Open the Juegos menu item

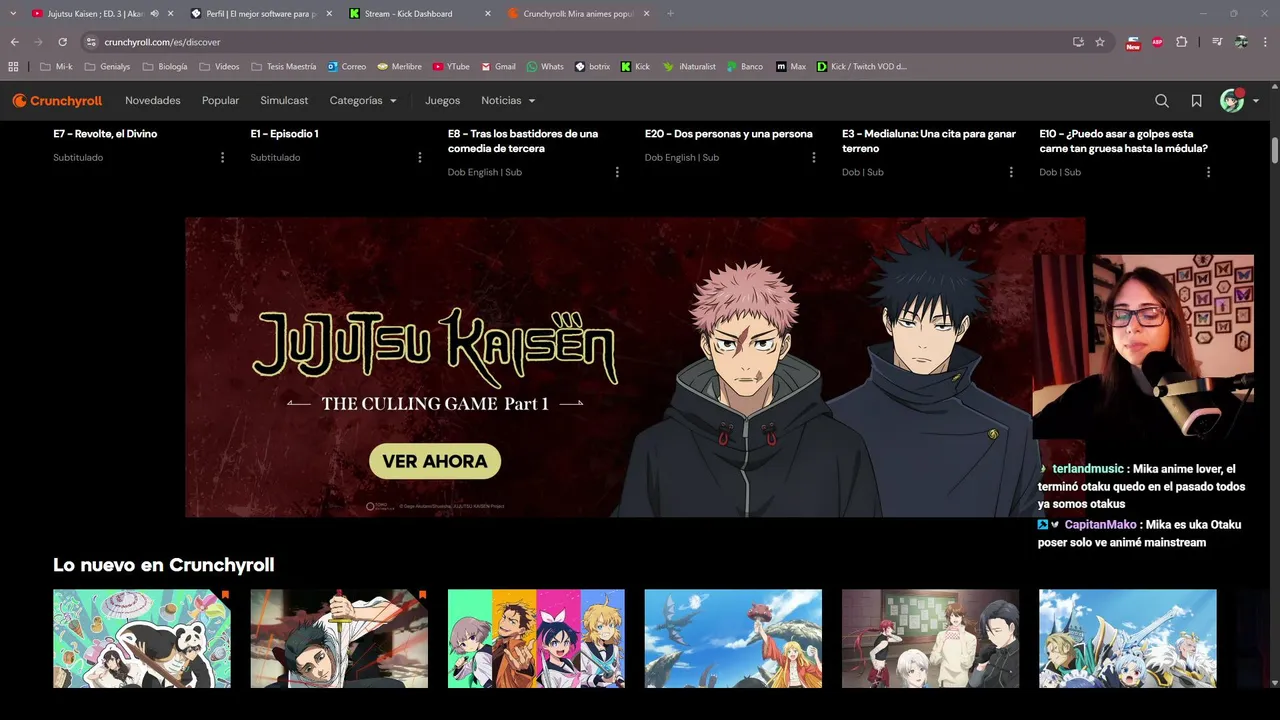point(442,101)
